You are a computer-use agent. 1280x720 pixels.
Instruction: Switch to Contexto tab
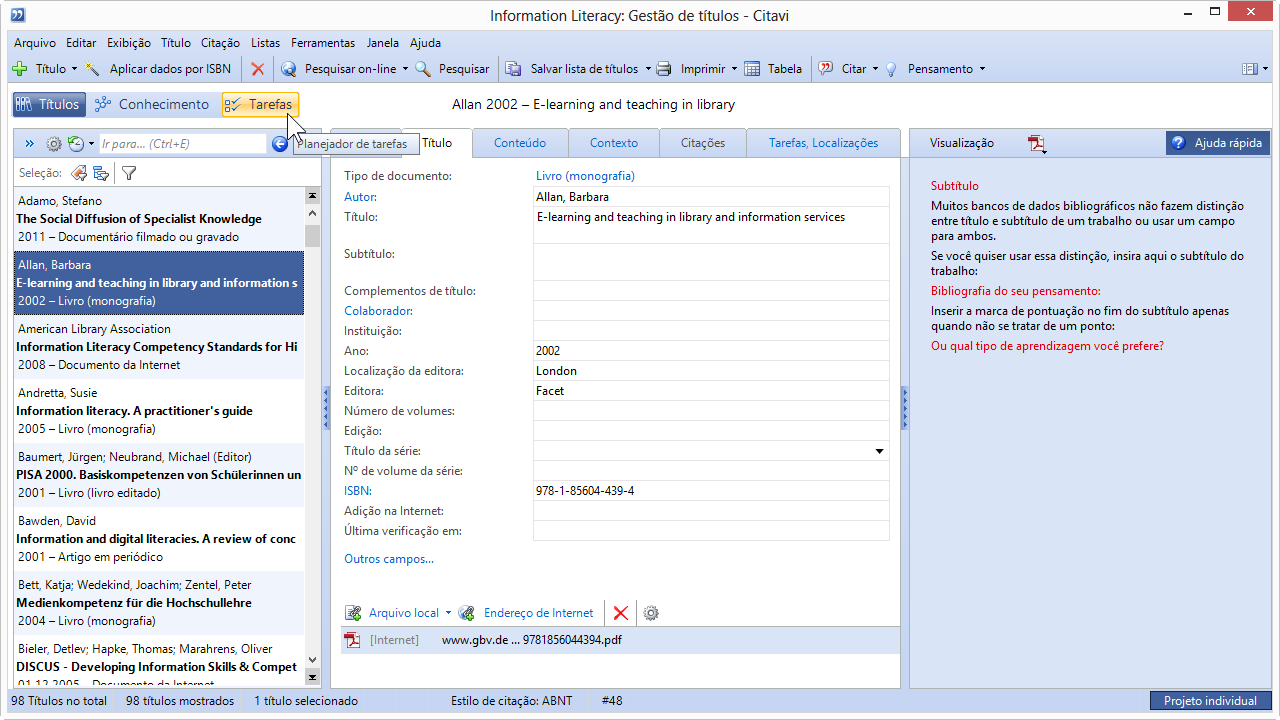coord(614,143)
